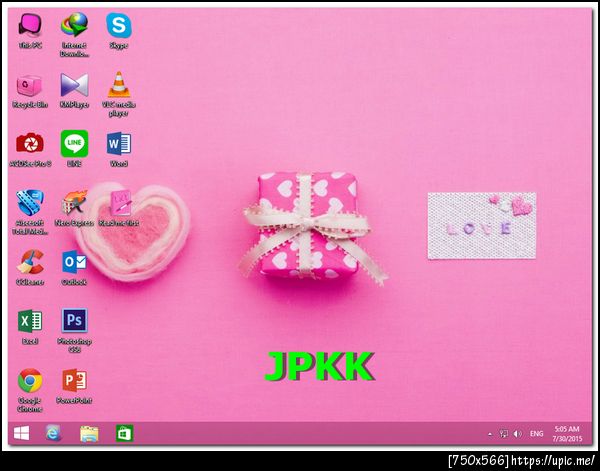Open the volume speaker tray icon

517,434
